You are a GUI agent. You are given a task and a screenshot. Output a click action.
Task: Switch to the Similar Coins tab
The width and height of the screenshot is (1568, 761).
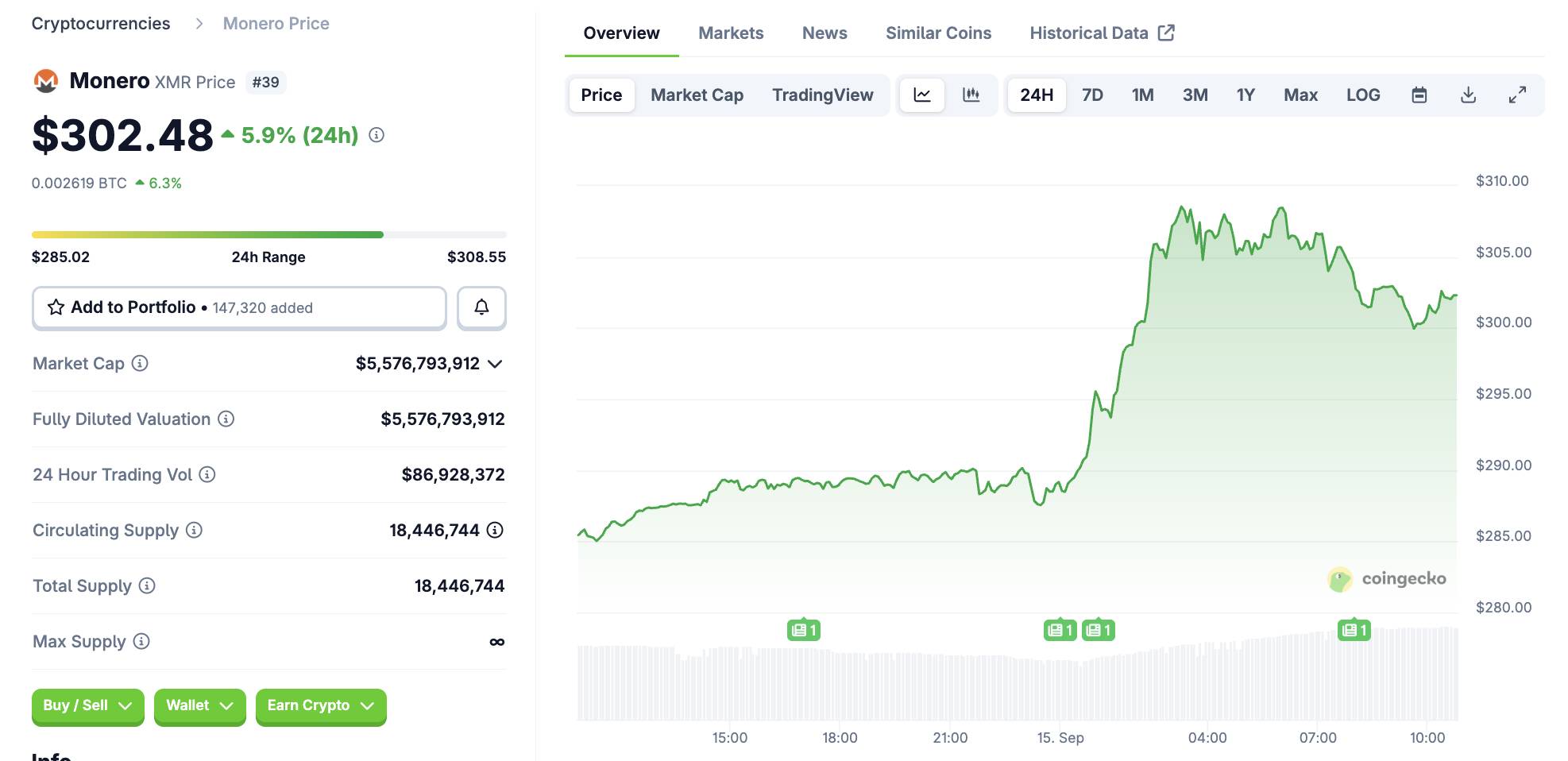938,33
